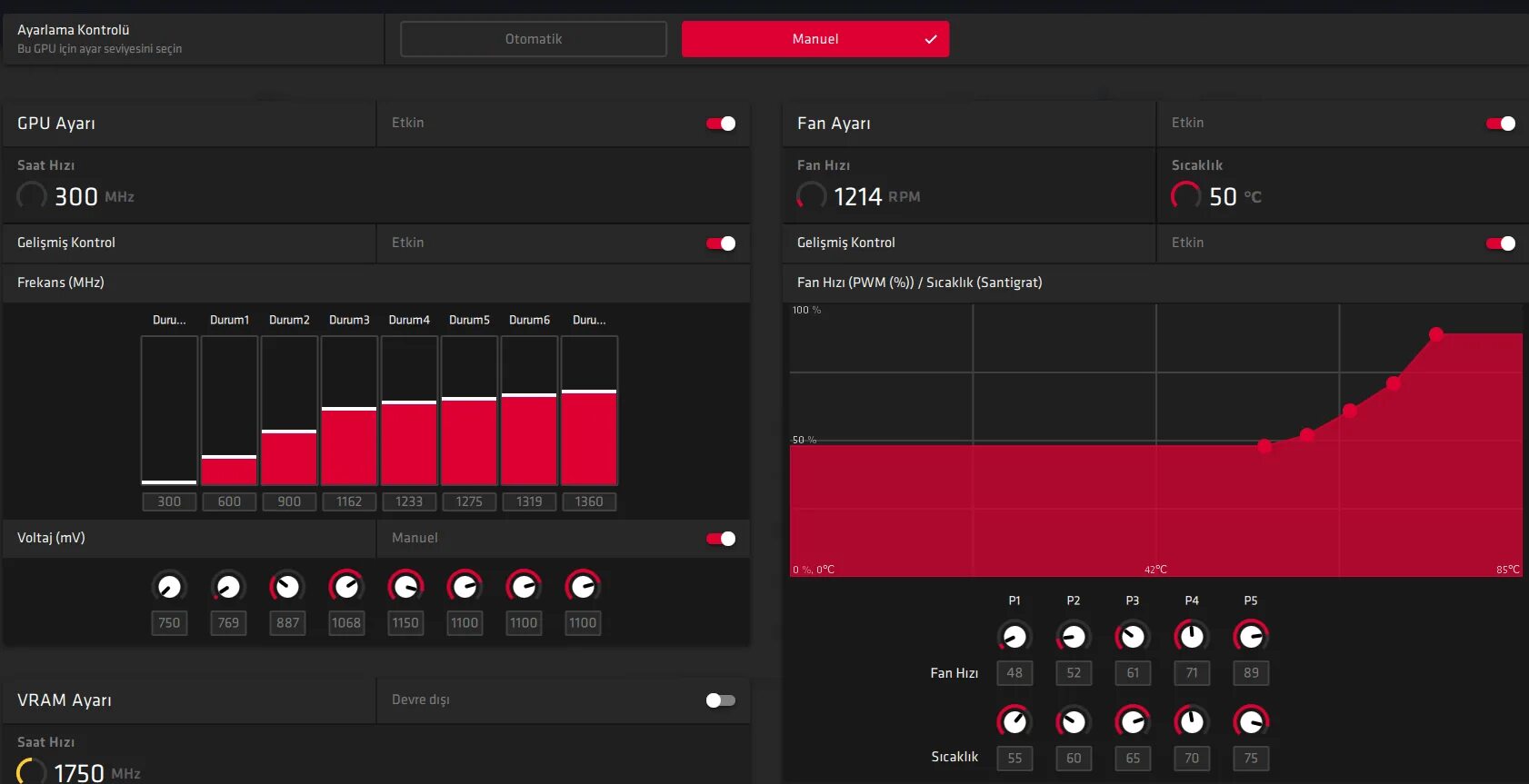Click the voltage dial above 750

pyautogui.click(x=169, y=587)
